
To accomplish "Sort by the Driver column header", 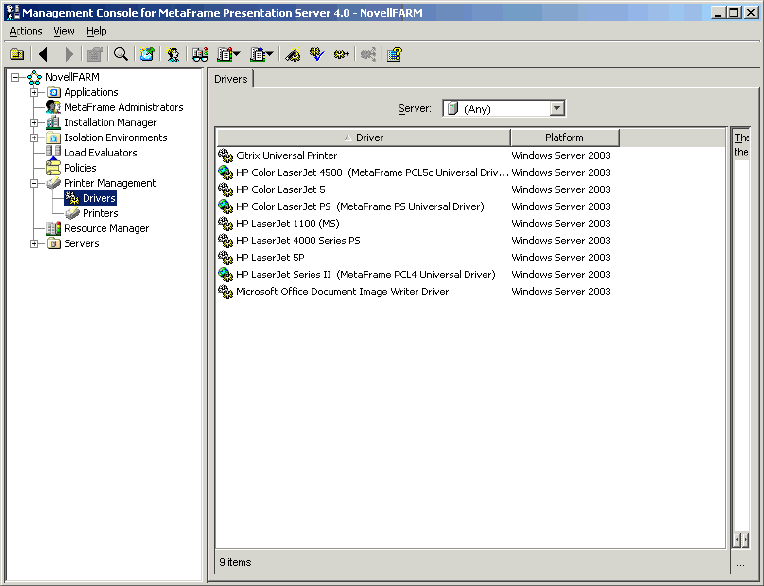I will (x=363, y=138).
